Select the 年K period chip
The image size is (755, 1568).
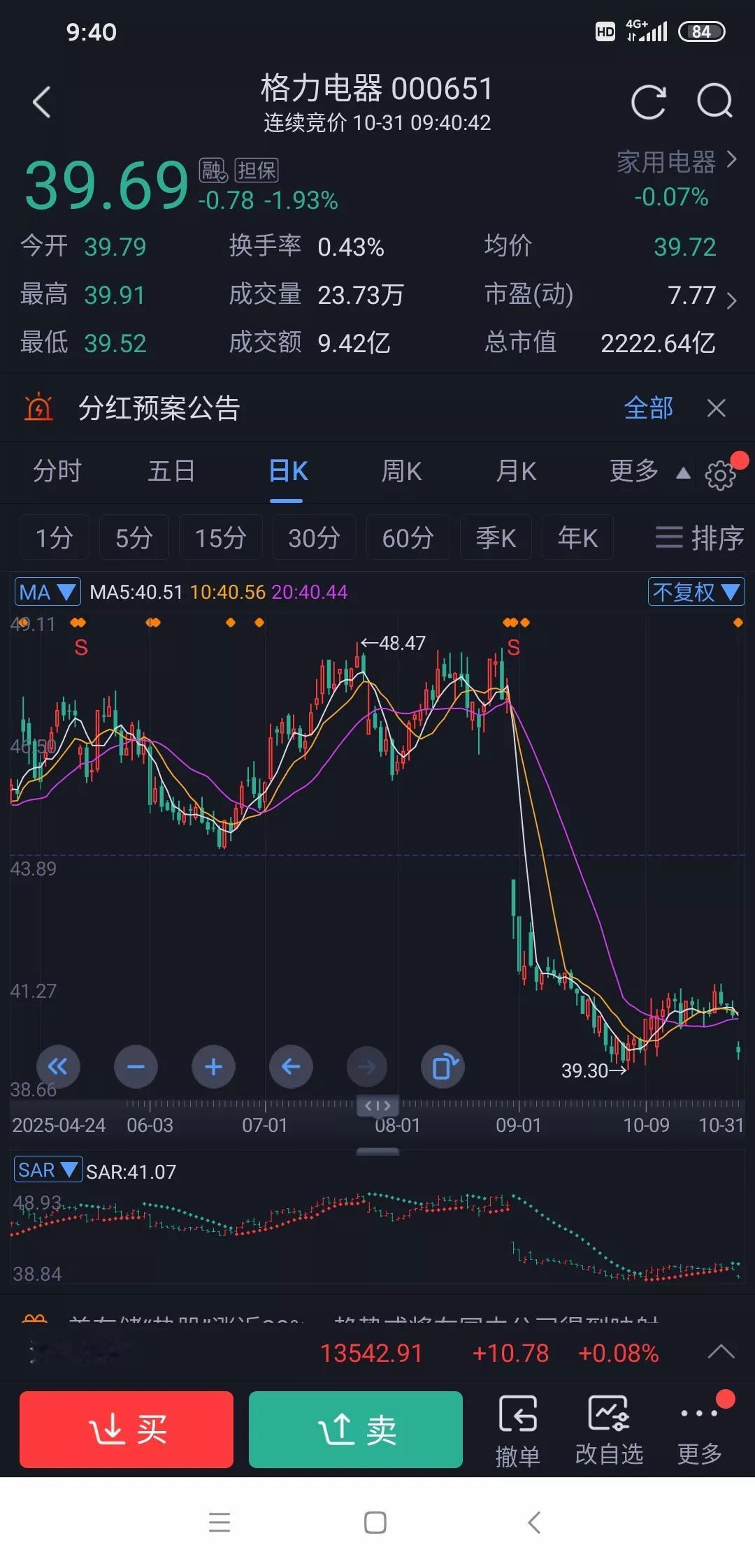[577, 537]
